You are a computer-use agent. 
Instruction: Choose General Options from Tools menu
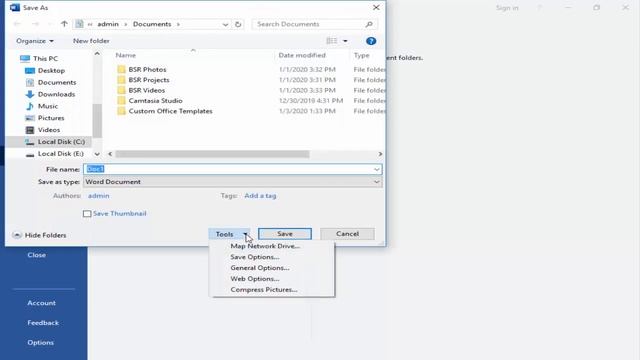pyautogui.click(x=260, y=268)
